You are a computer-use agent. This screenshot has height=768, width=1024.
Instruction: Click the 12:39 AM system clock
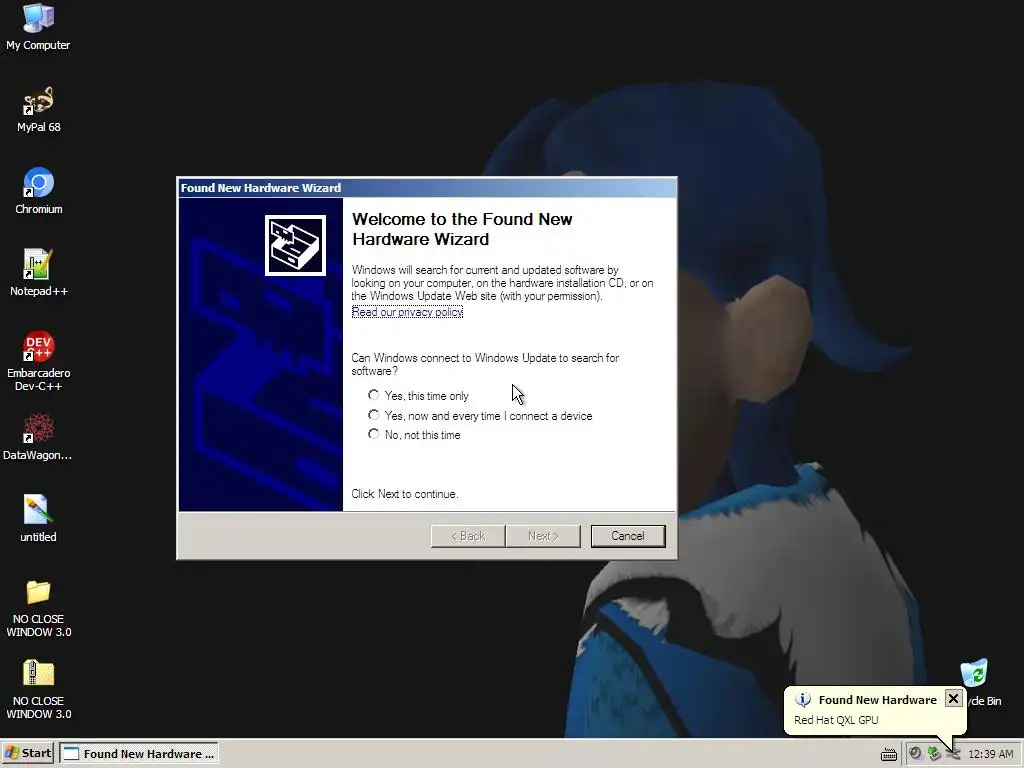tap(991, 754)
